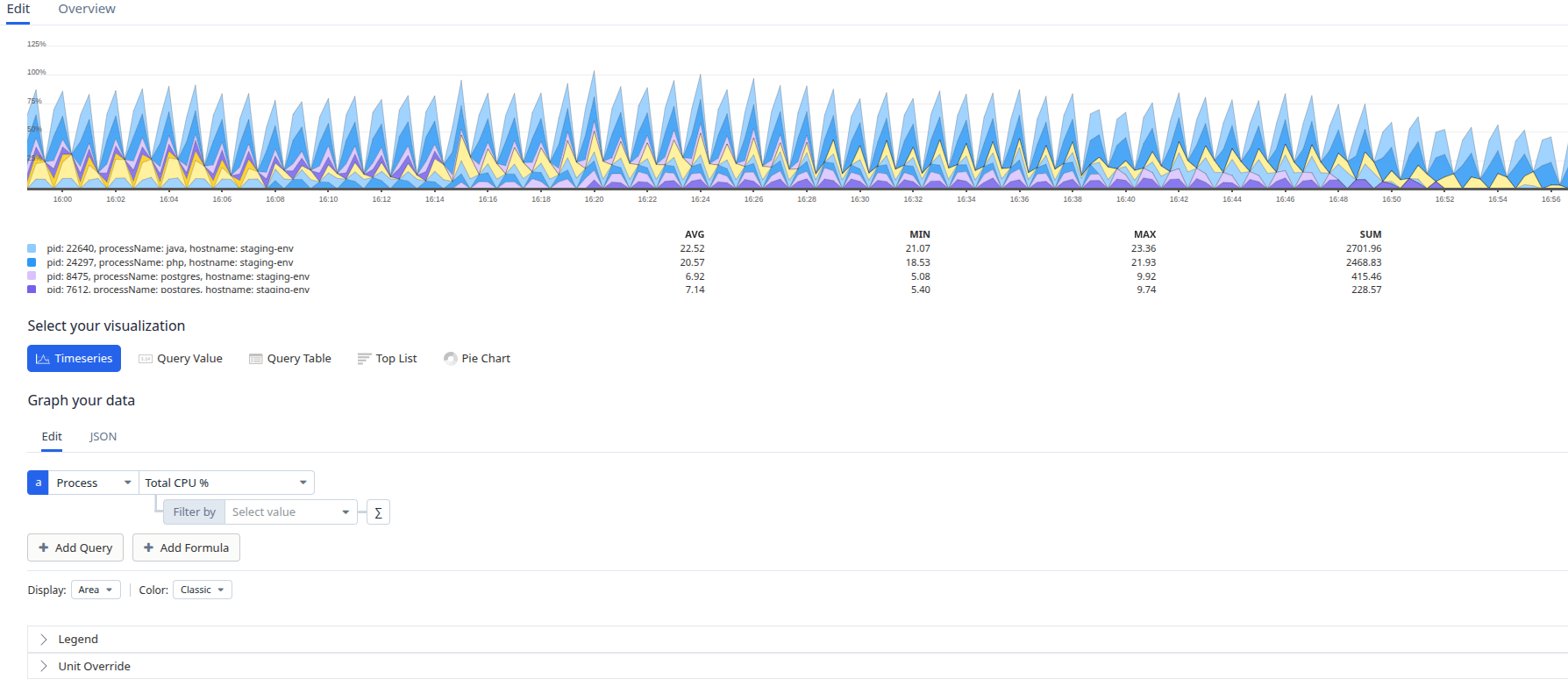Click the java process light-blue legend swatch
1568x694 pixels.
tap(32, 248)
